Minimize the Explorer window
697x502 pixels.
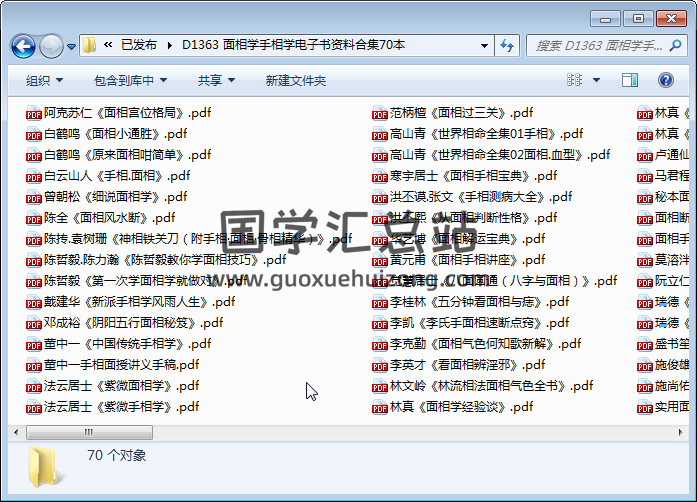click(605, 19)
